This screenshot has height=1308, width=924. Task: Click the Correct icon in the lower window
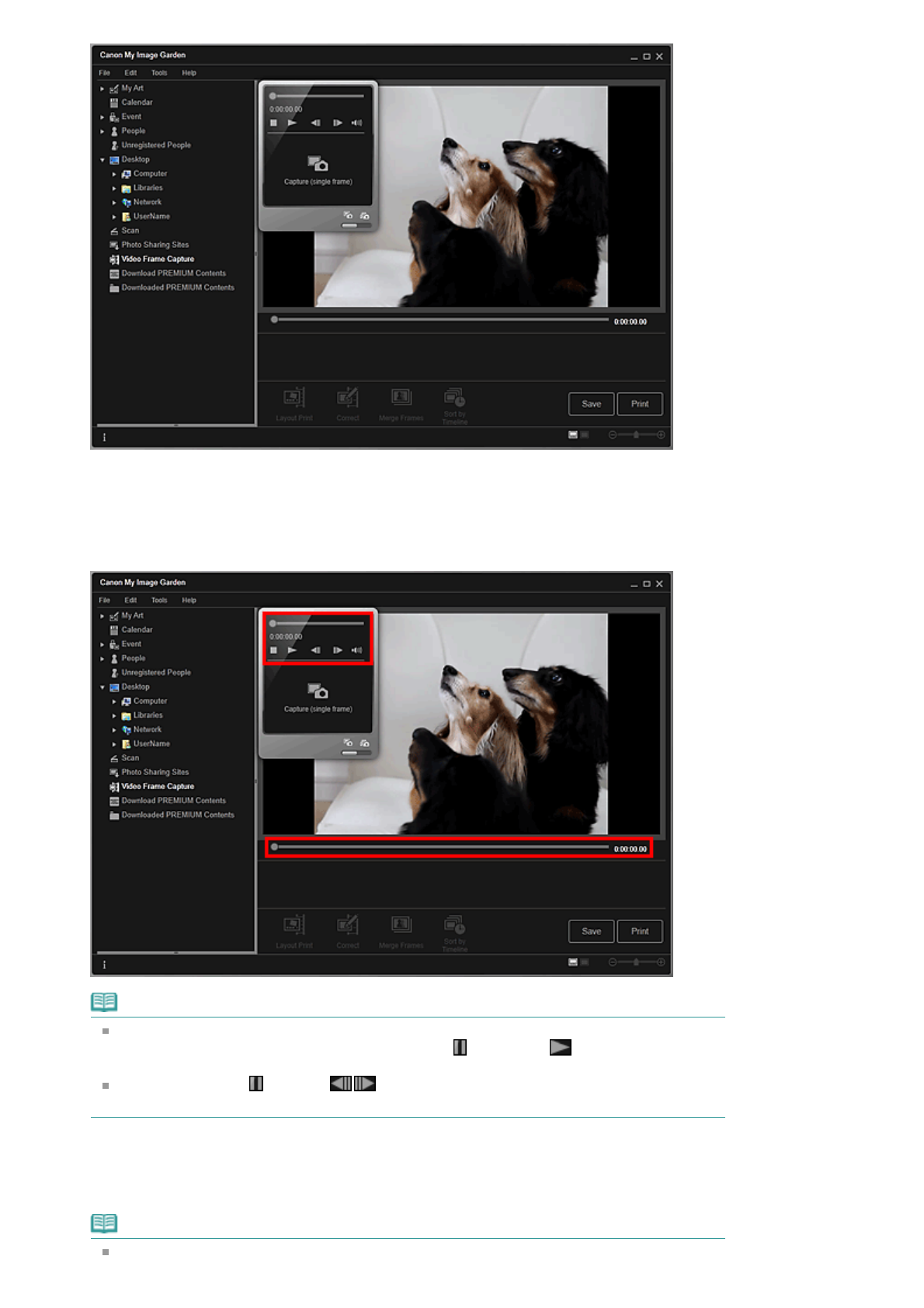click(347, 925)
